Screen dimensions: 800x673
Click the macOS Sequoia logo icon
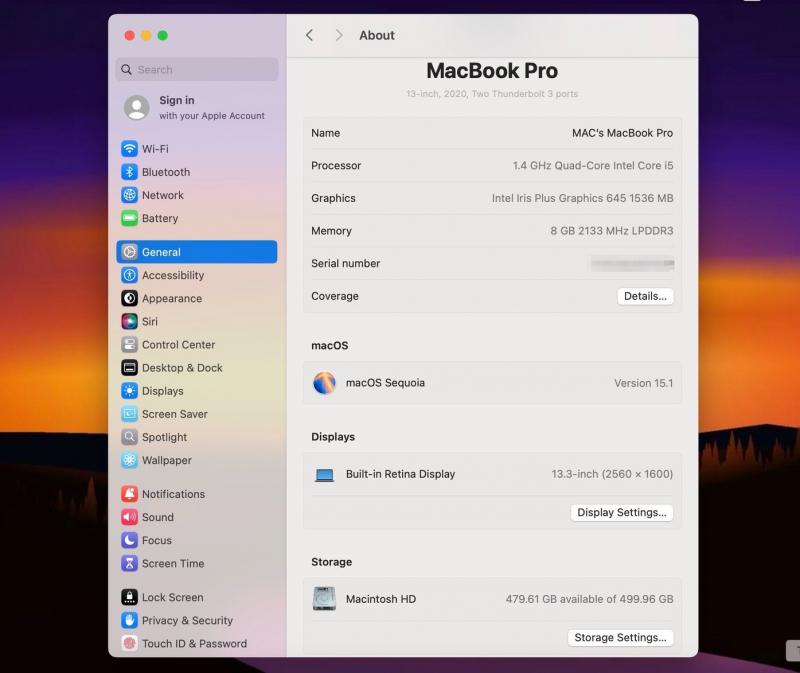[x=324, y=383]
